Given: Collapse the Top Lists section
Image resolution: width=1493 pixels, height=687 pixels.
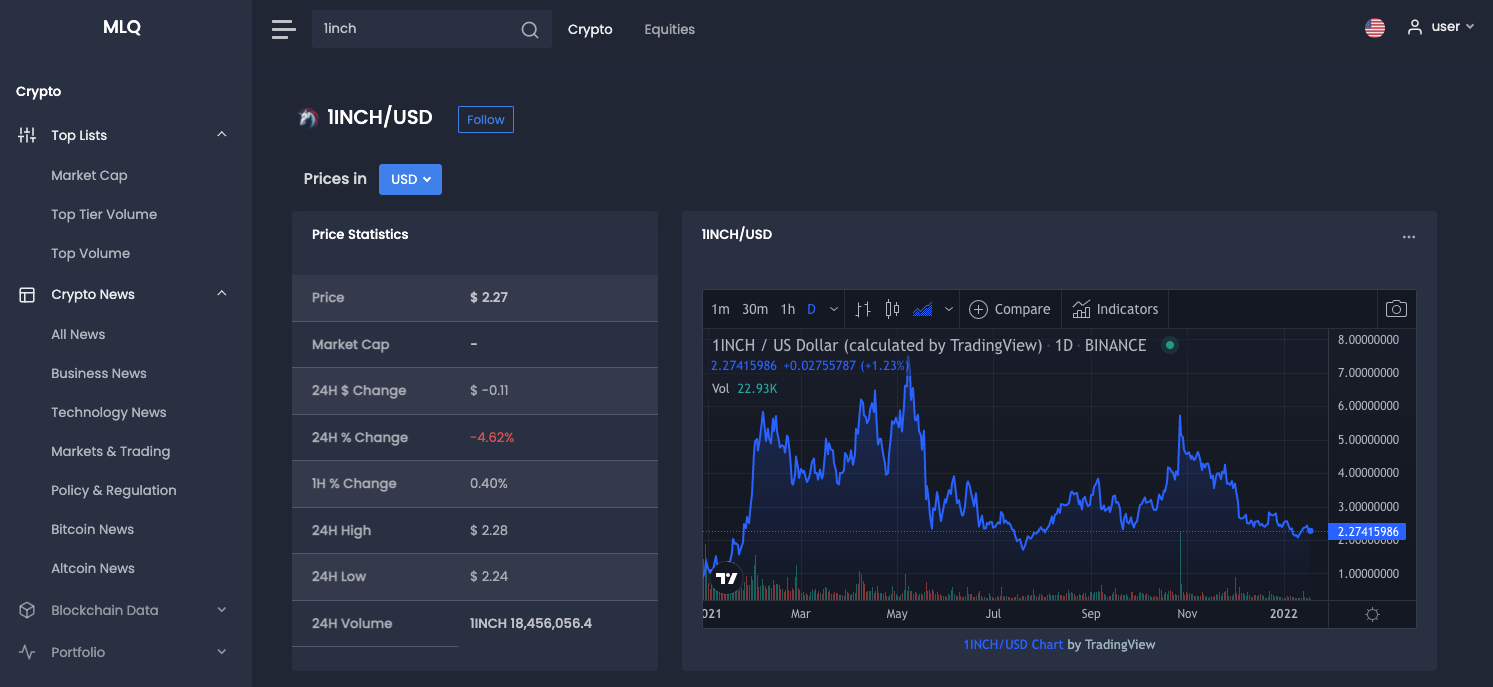Looking at the screenshot, I should [222, 134].
